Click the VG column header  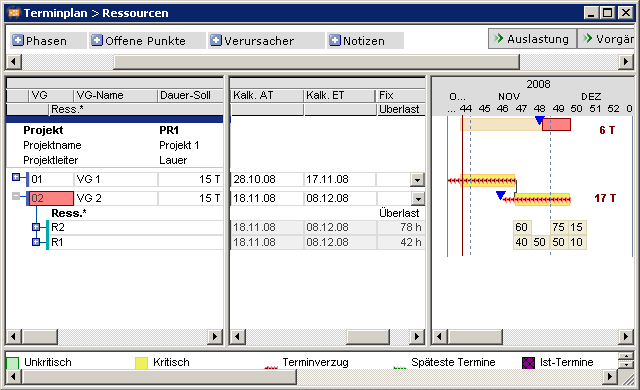[51, 95]
